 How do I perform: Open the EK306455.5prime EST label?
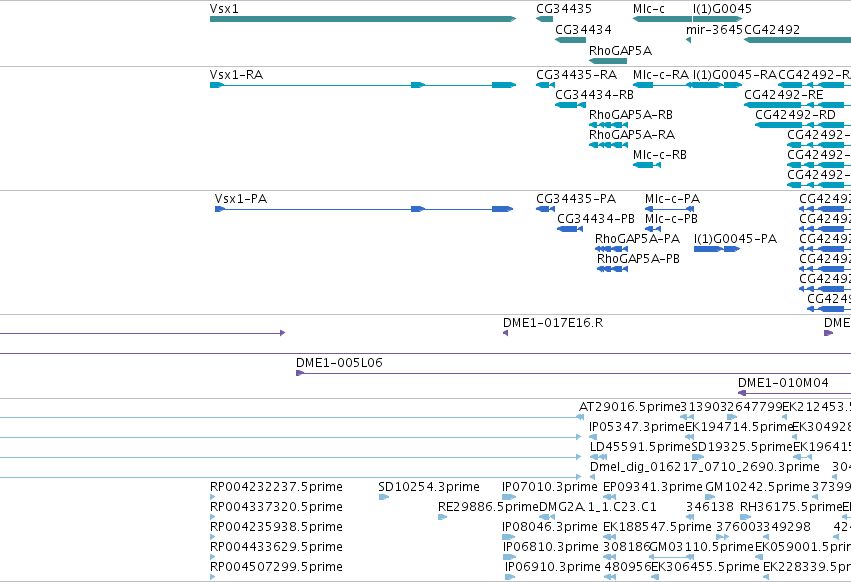click(x=705, y=567)
